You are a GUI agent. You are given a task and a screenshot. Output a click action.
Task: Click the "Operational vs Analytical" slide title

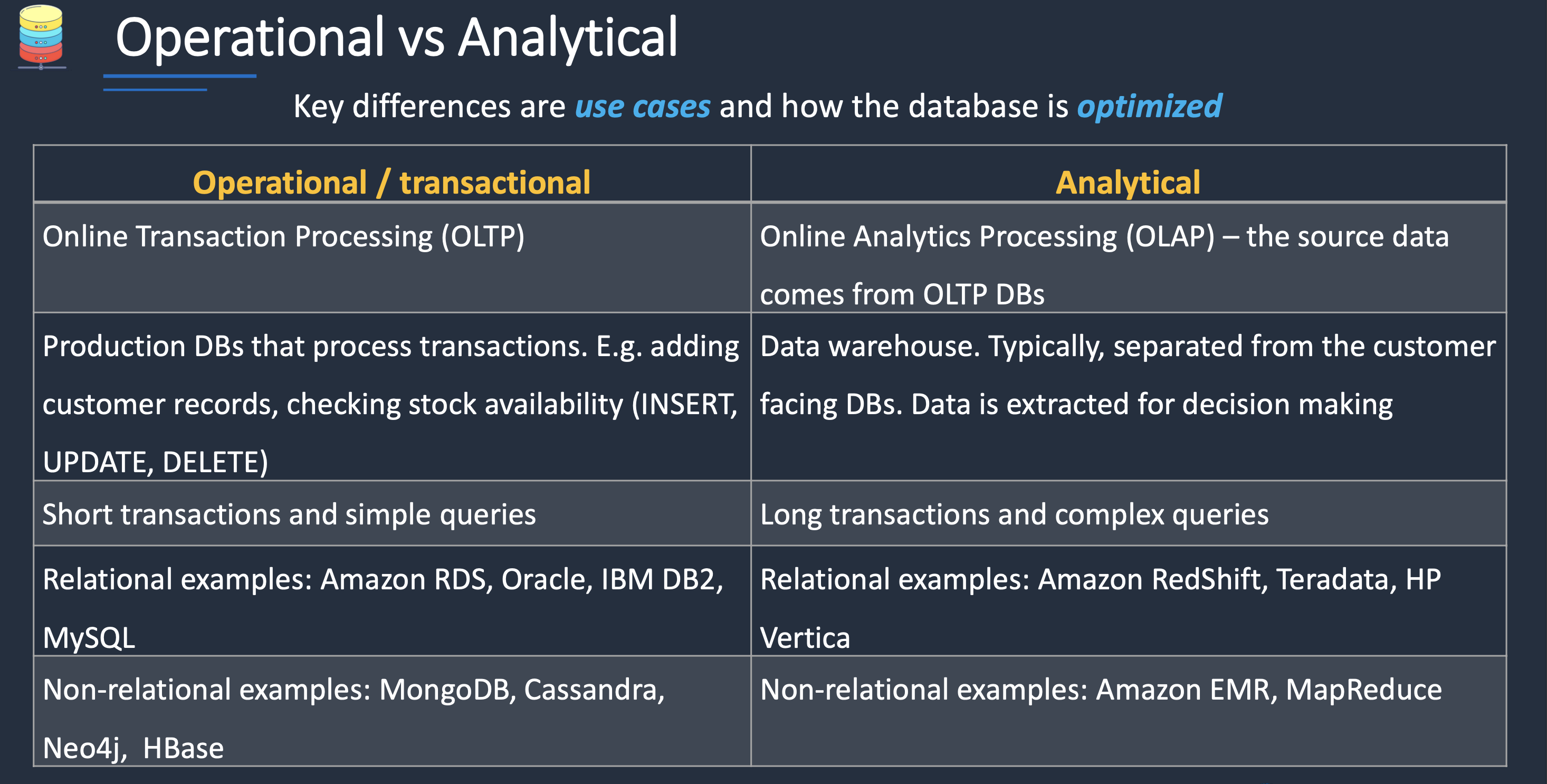click(x=396, y=39)
